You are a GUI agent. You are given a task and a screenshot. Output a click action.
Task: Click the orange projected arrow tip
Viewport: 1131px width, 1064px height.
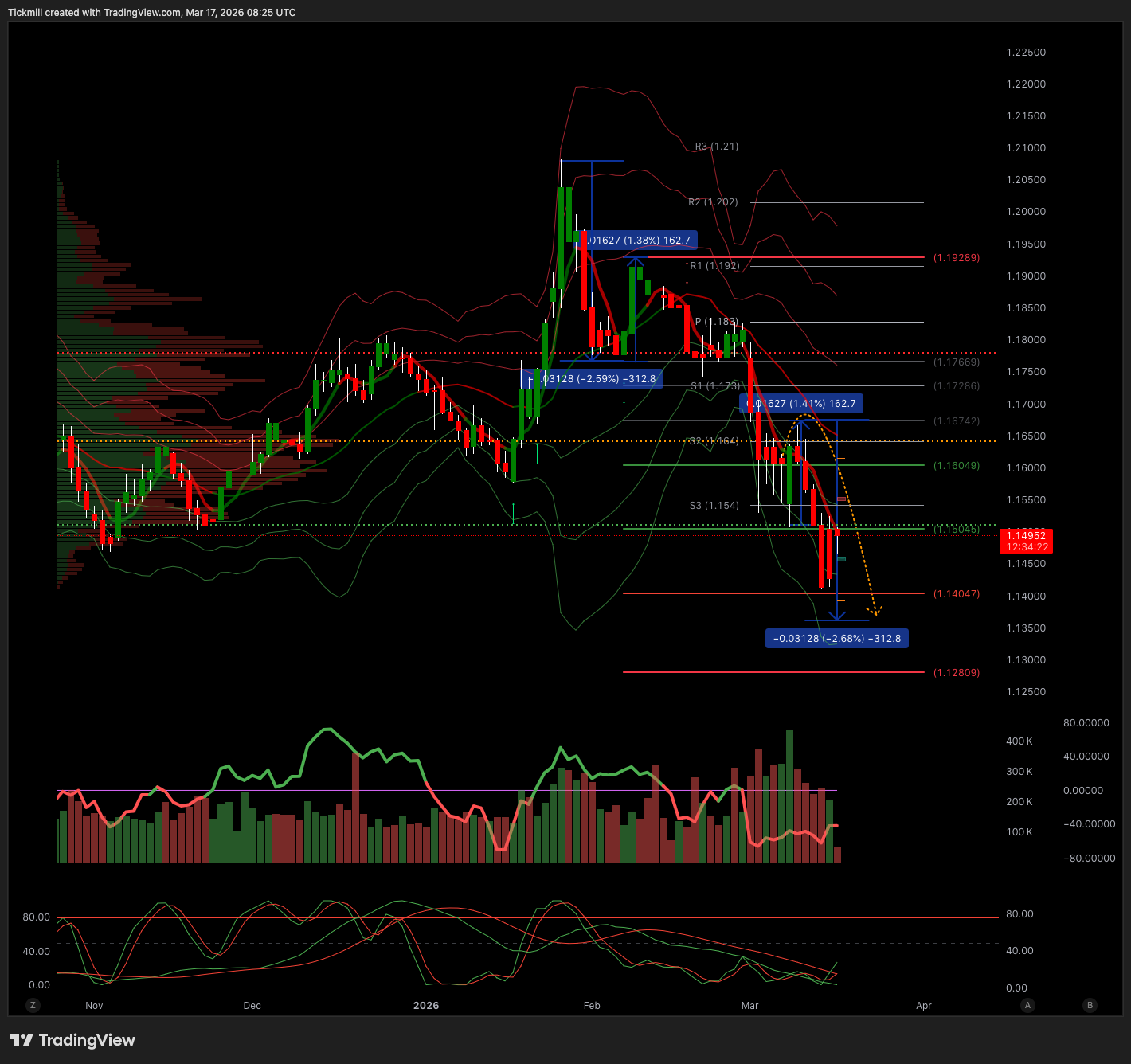coord(876,612)
